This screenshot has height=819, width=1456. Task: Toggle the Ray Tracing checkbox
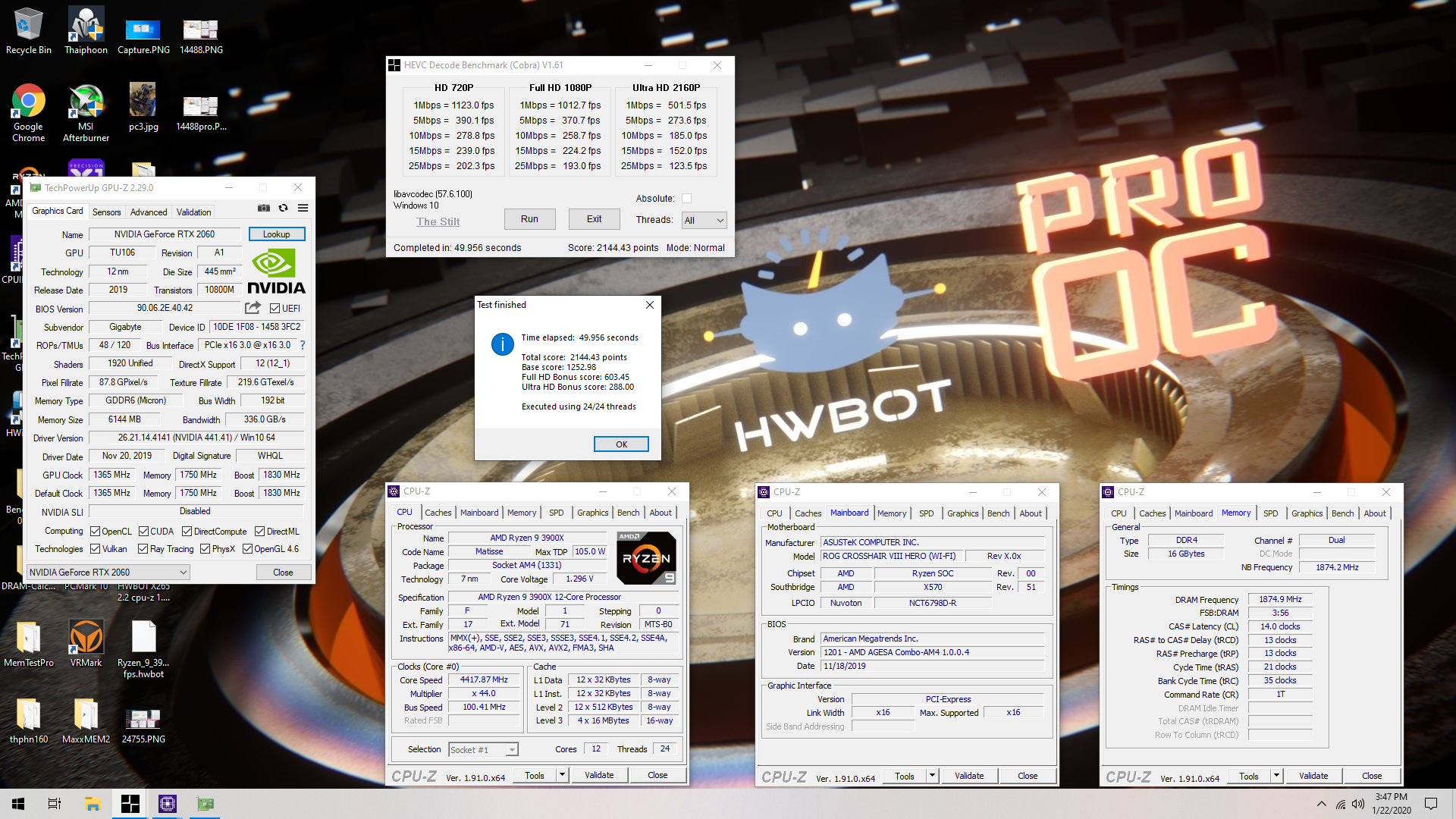[143, 549]
